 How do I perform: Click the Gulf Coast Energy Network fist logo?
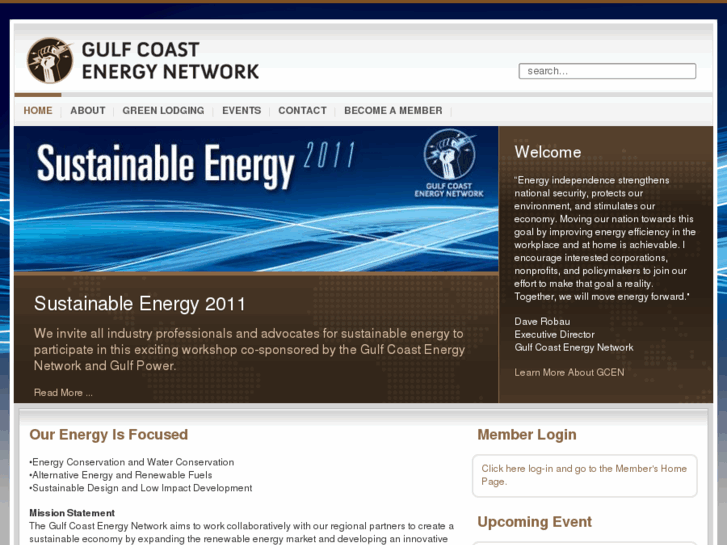tap(50, 60)
